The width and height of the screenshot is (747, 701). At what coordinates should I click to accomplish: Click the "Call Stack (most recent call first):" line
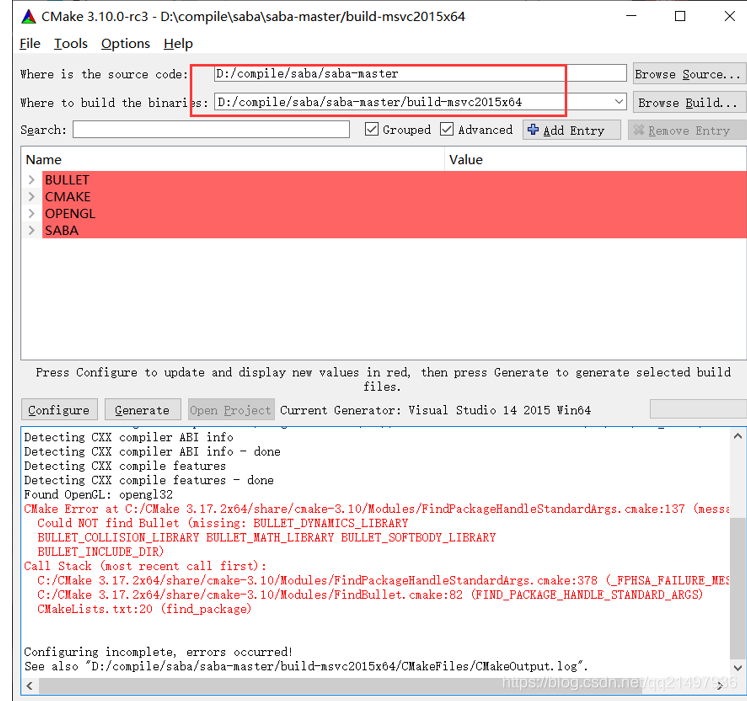pyautogui.click(x=145, y=566)
